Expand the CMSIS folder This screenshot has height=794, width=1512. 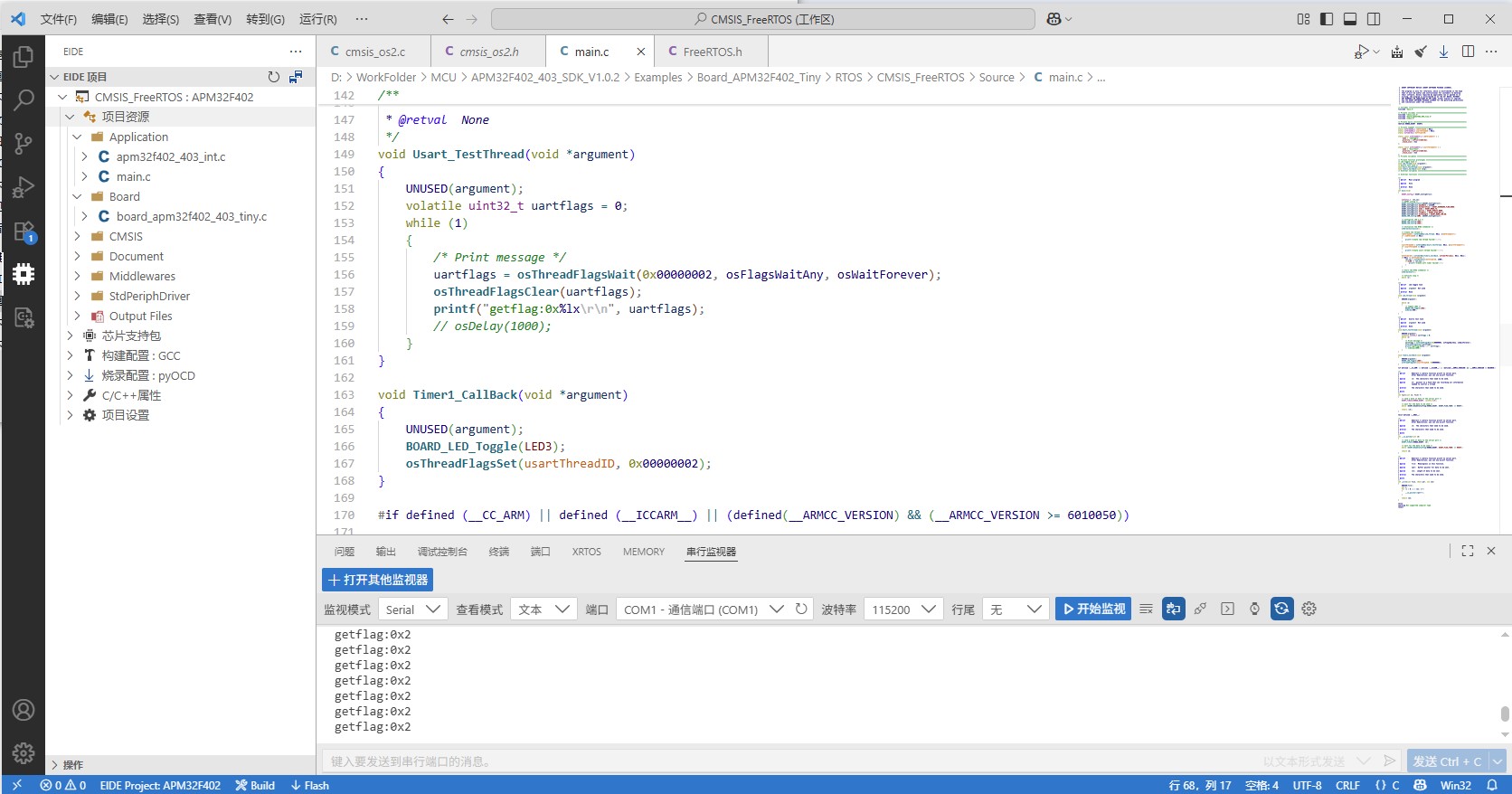(77, 236)
